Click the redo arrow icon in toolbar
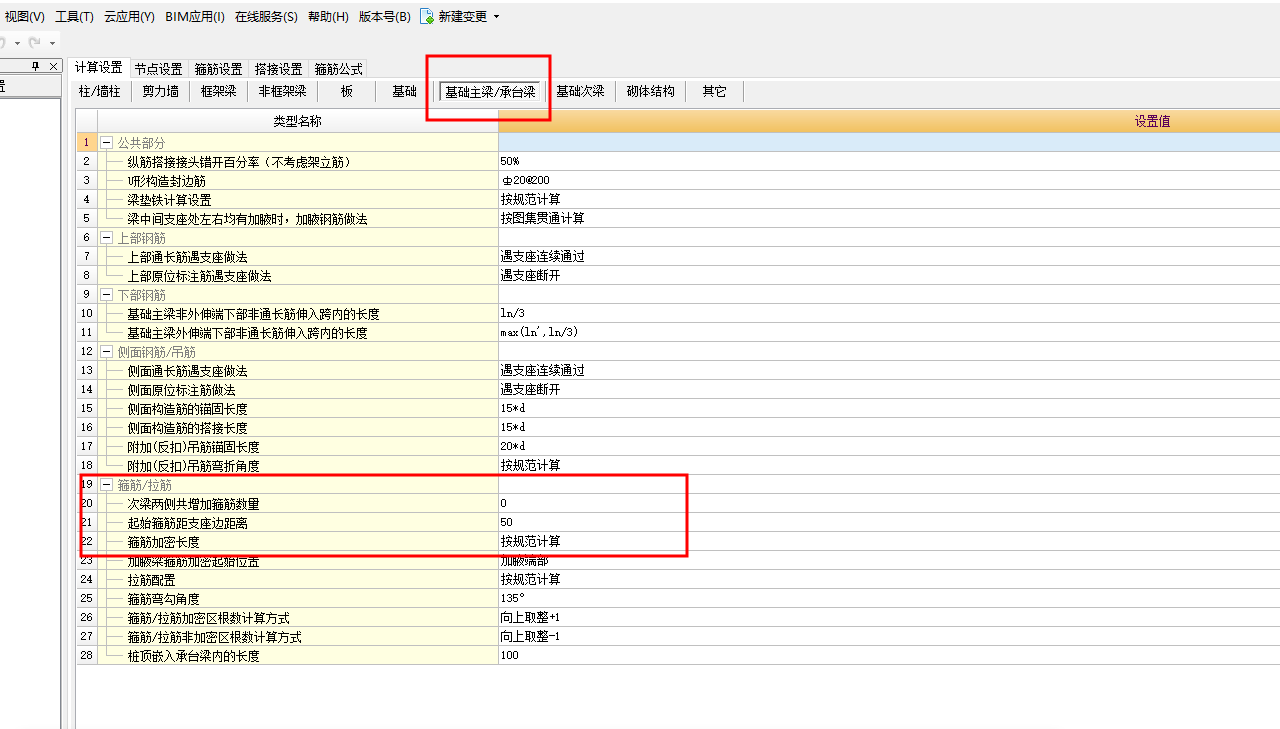Image resolution: width=1280 pixels, height=729 pixels. pyautogui.click(x=35, y=43)
